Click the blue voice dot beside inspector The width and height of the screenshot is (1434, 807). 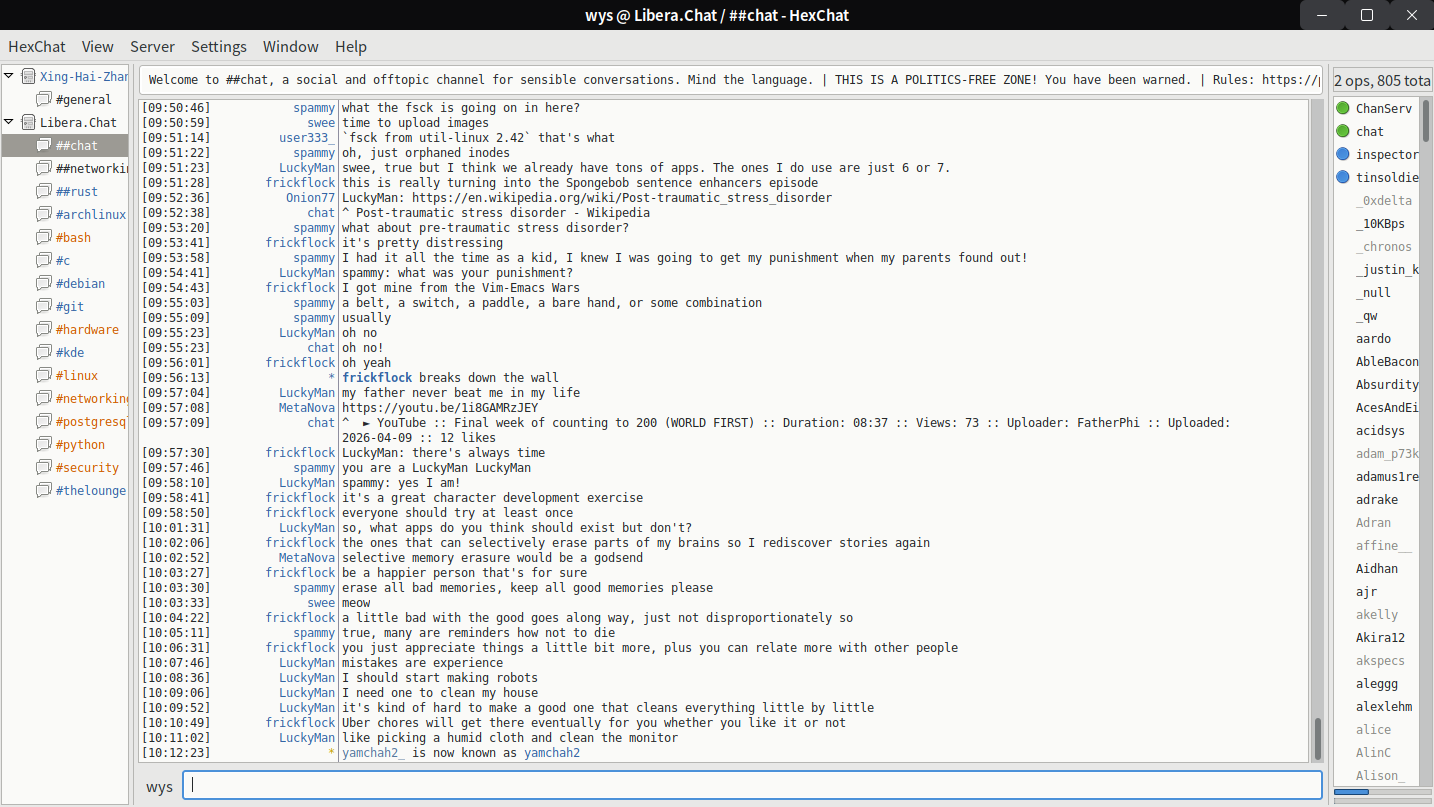(1343, 154)
